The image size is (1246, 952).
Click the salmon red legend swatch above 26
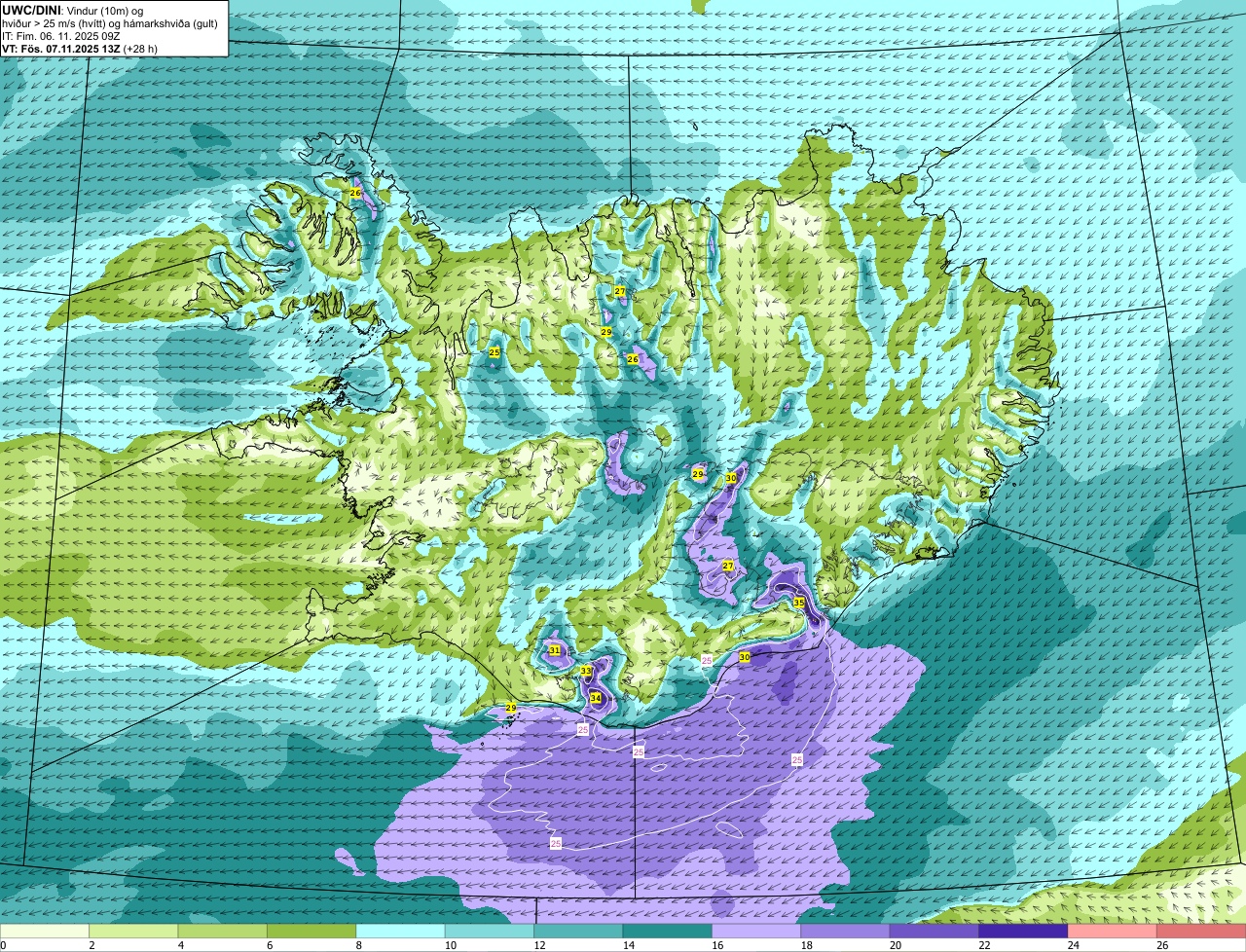pyautogui.click(x=1202, y=931)
